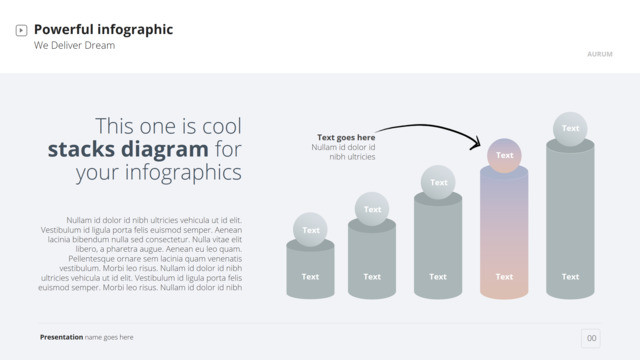Click the page number 00 box
640x360 pixels.
point(591,338)
